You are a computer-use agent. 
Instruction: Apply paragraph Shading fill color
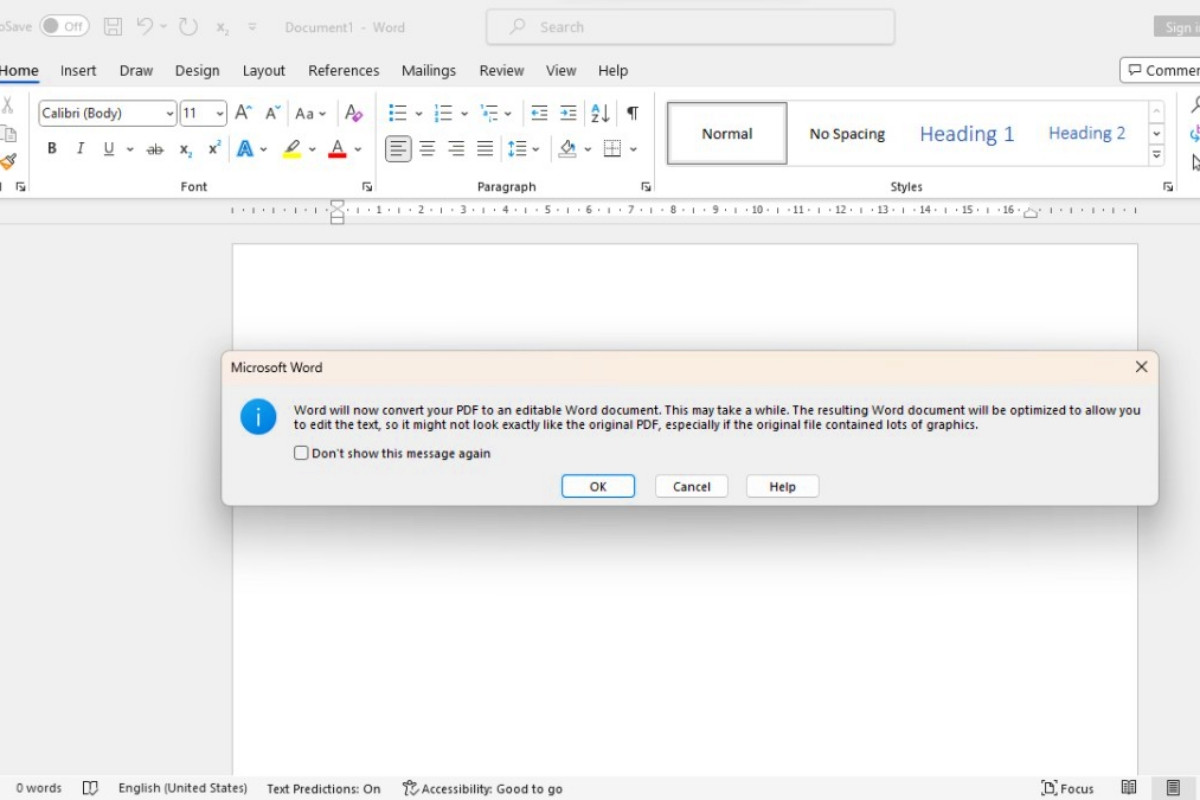pyautogui.click(x=567, y=149)
